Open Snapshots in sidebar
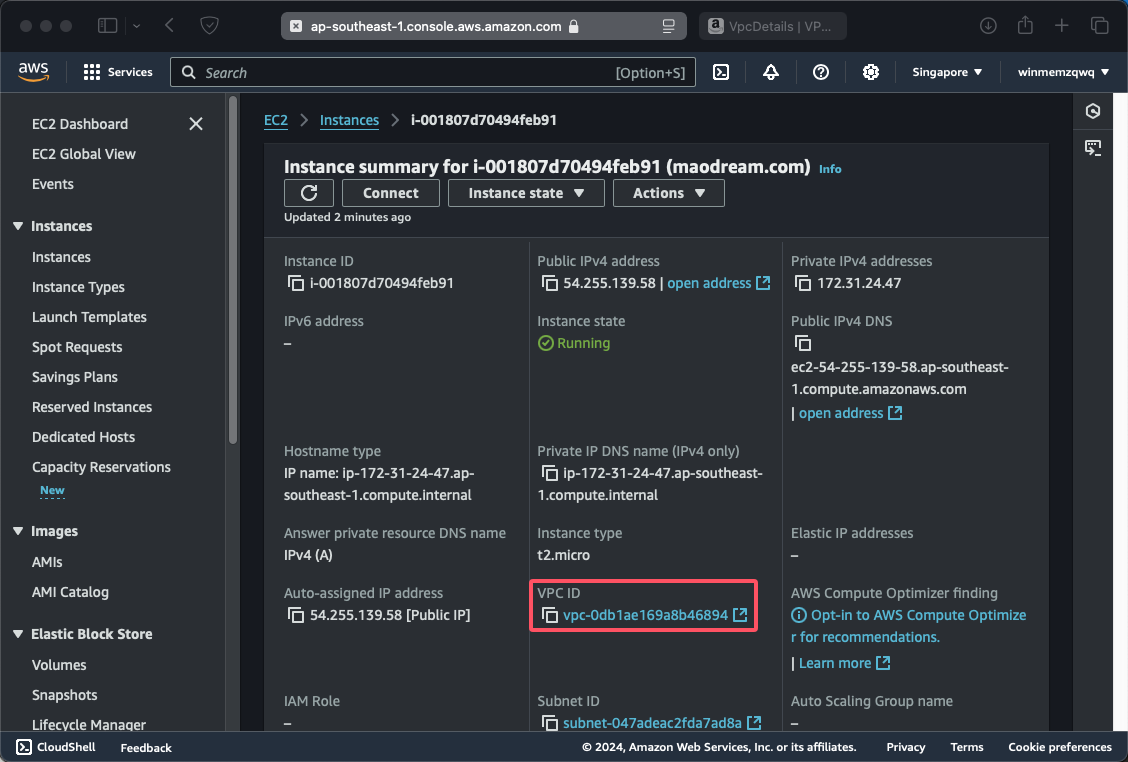 (x=65, y=696)
